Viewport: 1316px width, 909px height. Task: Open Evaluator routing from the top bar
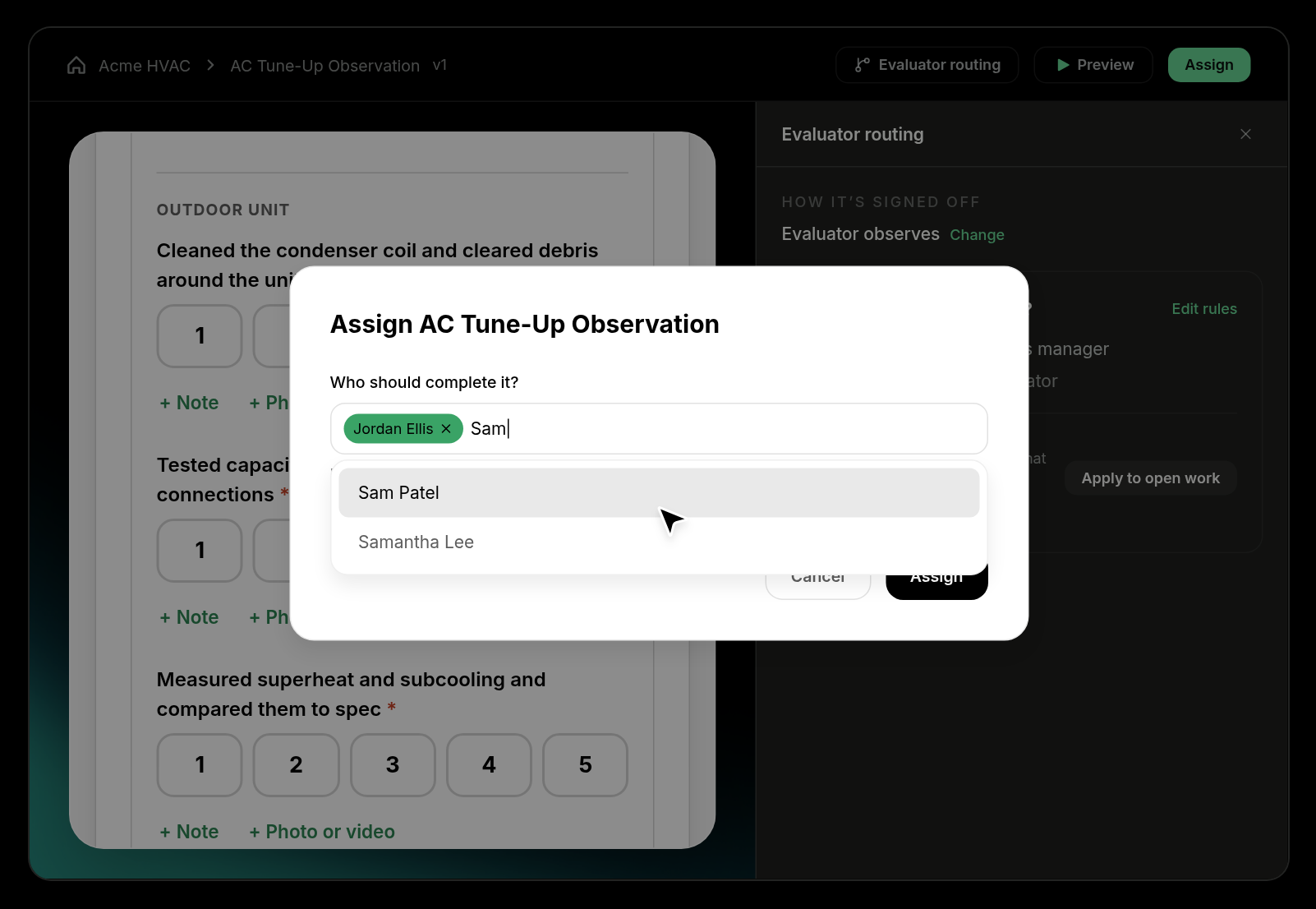click(x=927, y=65)
